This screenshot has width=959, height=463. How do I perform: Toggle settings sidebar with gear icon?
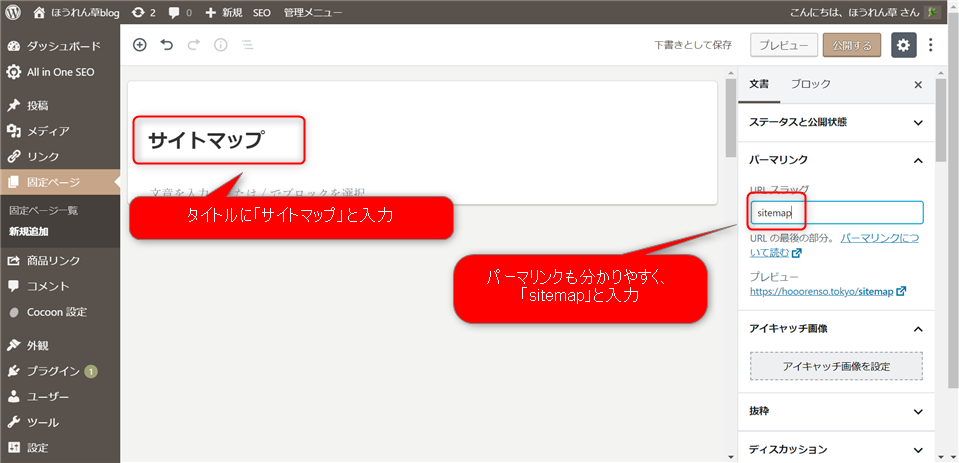coord(903,45)
